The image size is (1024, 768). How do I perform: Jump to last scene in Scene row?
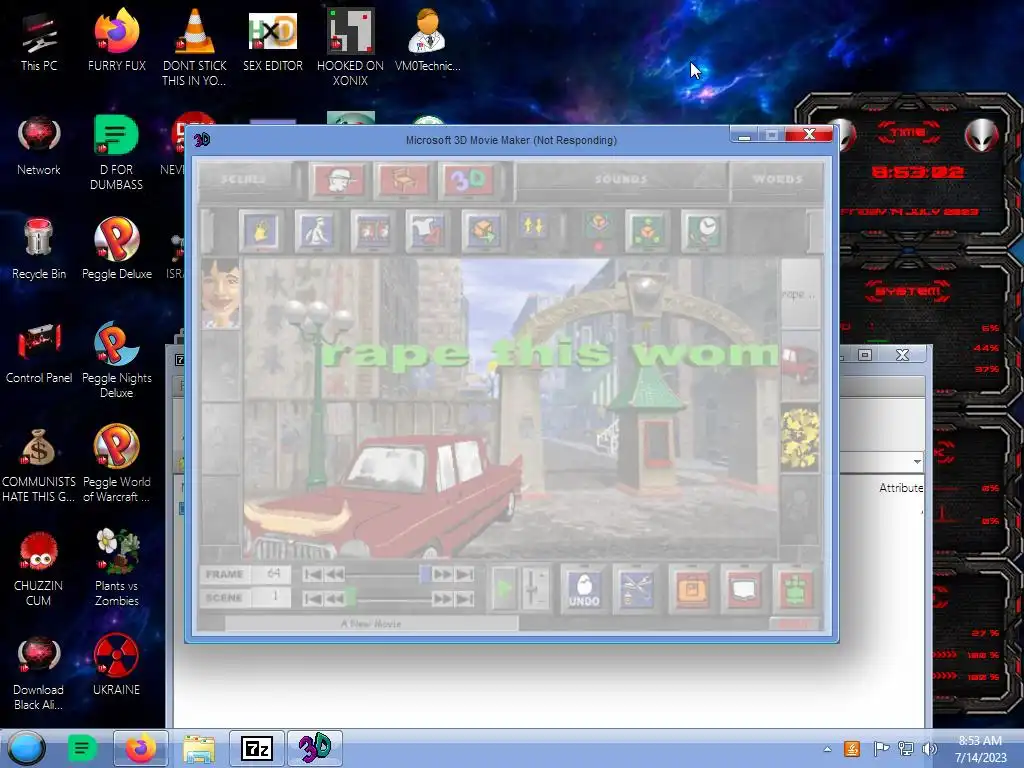coord(464,599)
